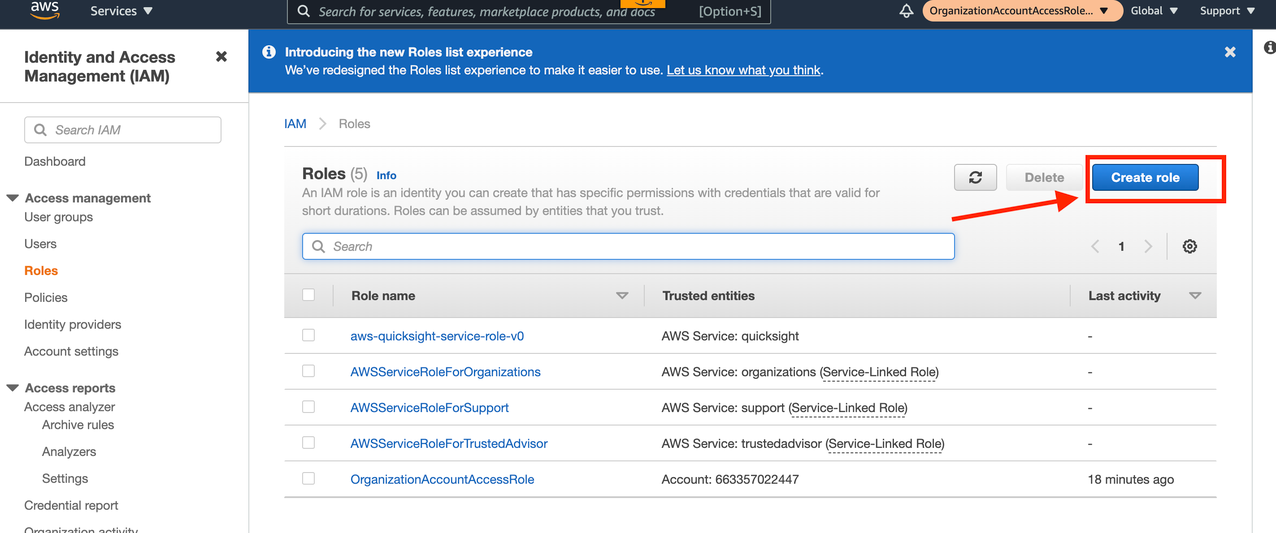
Task: Click the roles table search field
Action: point(628,246)
